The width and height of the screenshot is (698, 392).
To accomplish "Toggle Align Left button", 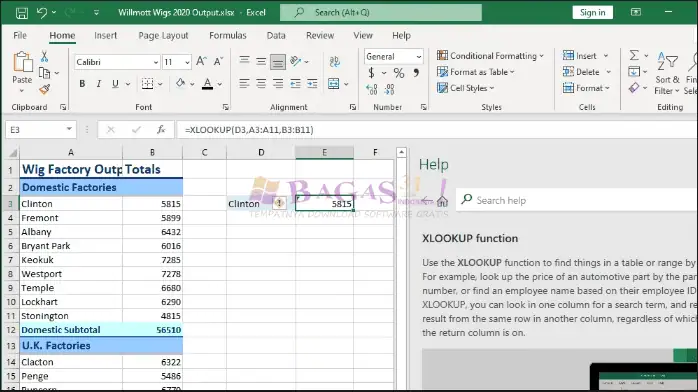I will pos(244,84).
